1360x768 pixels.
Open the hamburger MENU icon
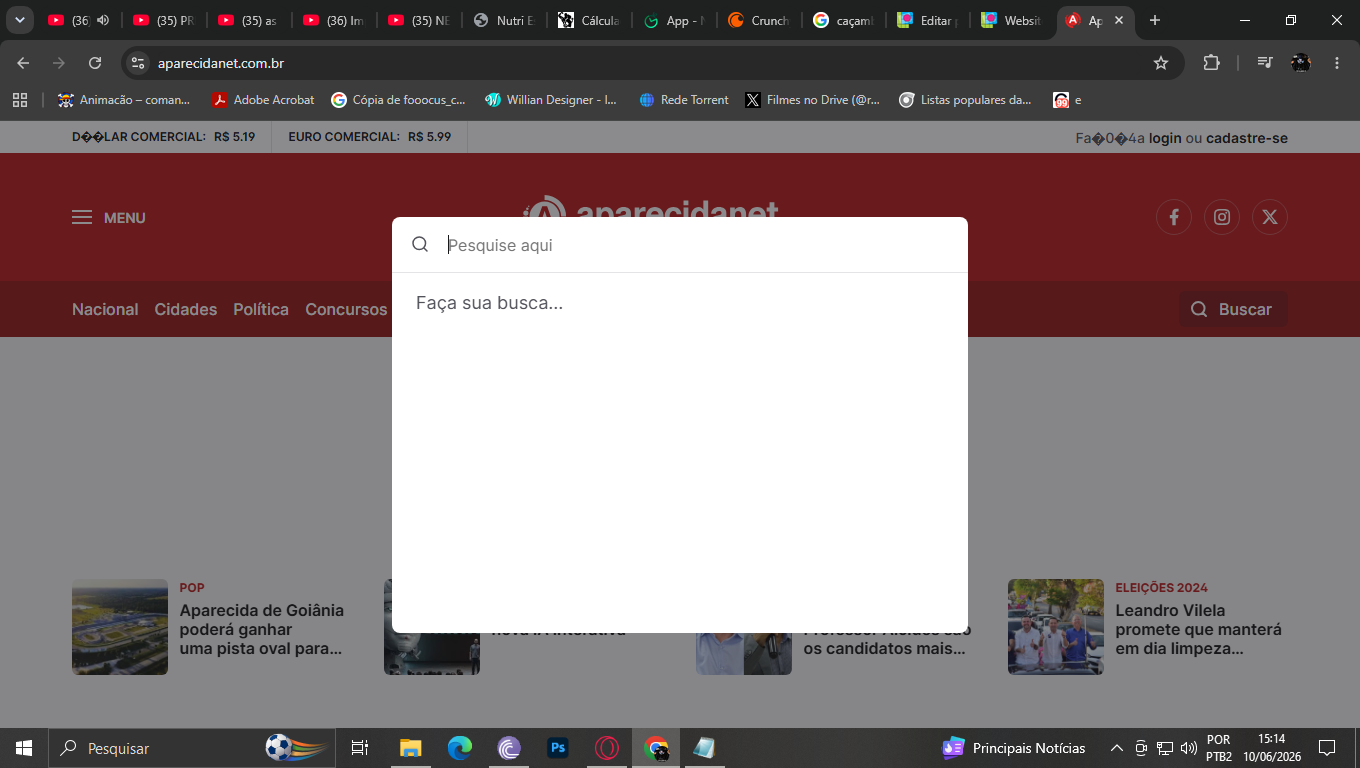click(x=82, y=217)
